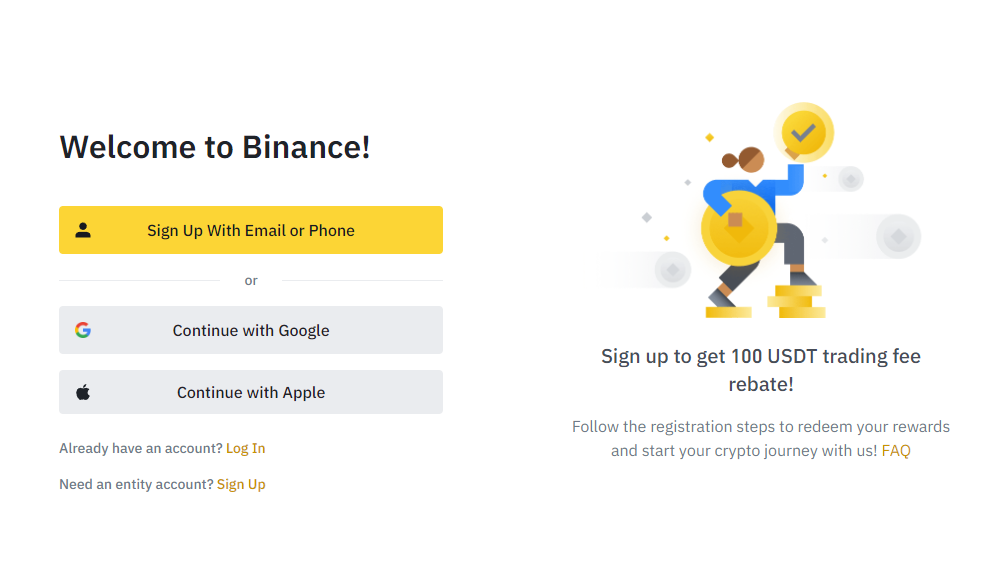Open the FAQ link

(x=896, y=451)
